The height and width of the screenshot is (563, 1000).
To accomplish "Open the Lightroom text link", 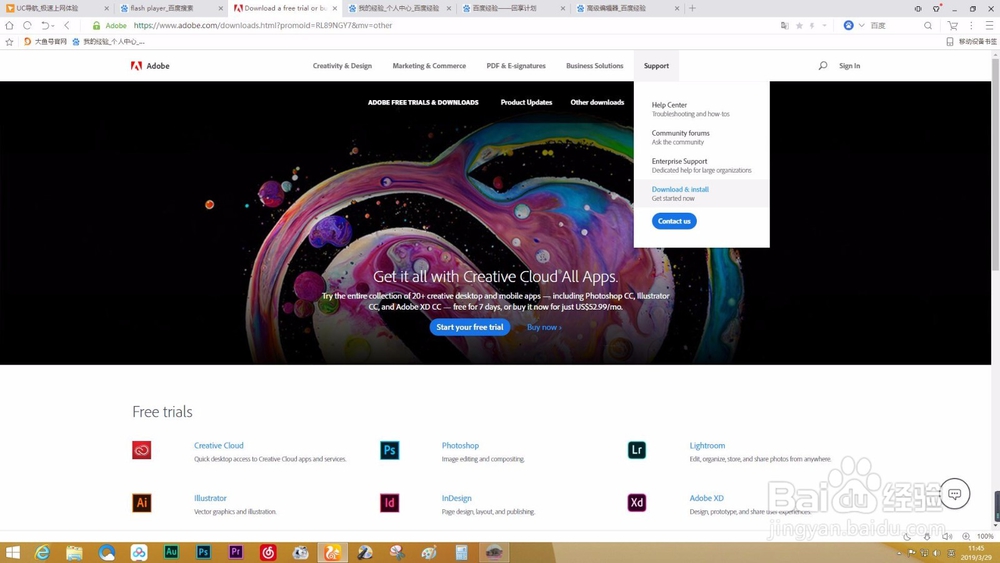I will (x=707, y=446).
